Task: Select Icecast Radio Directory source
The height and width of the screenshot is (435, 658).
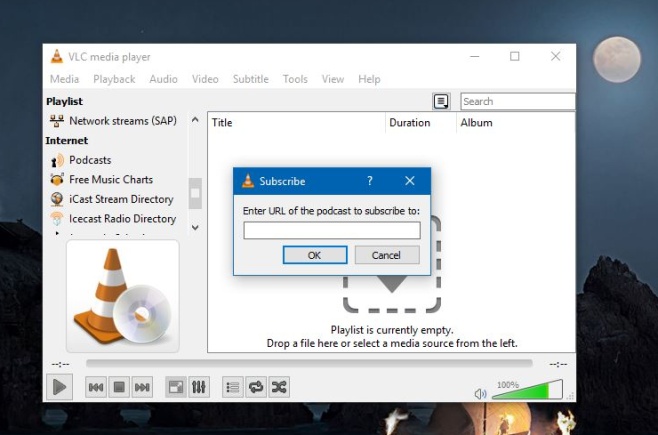Action: point(112,219)
